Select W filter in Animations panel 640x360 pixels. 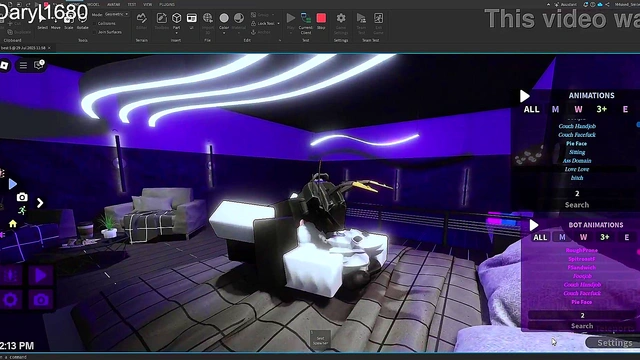tap(578, 109)
